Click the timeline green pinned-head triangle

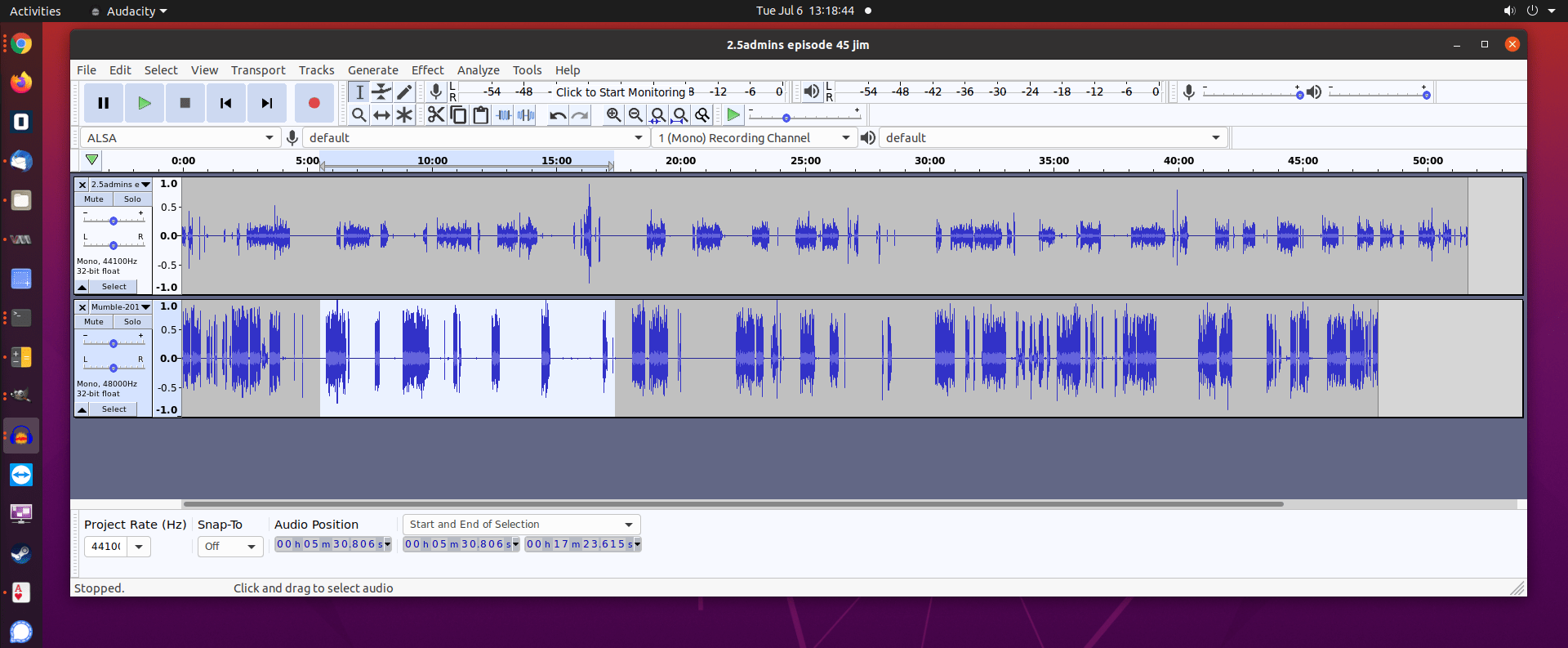click(x=92, y=160)
